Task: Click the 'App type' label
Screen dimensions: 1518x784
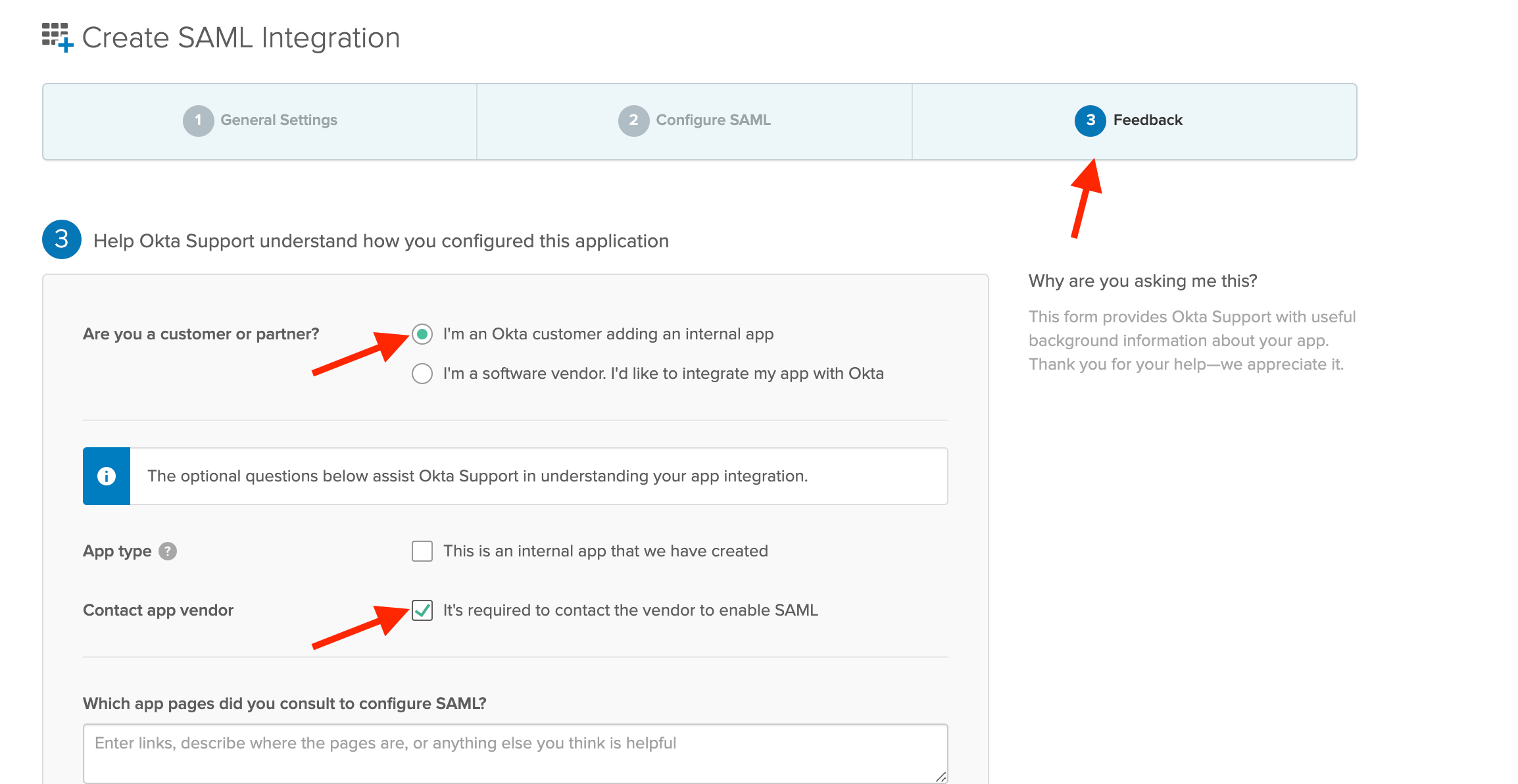Action: point(117,551)
